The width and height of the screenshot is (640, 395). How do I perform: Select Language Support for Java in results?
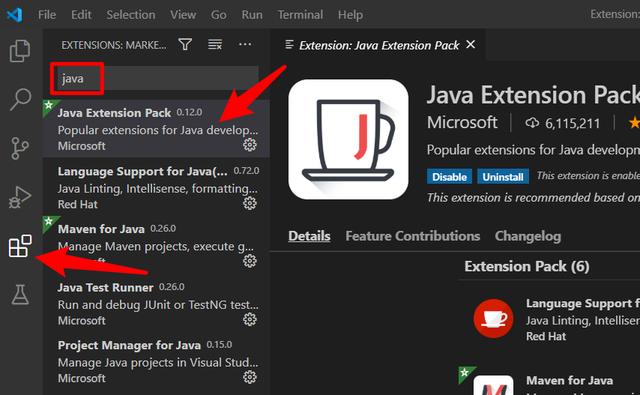[156, 187]
